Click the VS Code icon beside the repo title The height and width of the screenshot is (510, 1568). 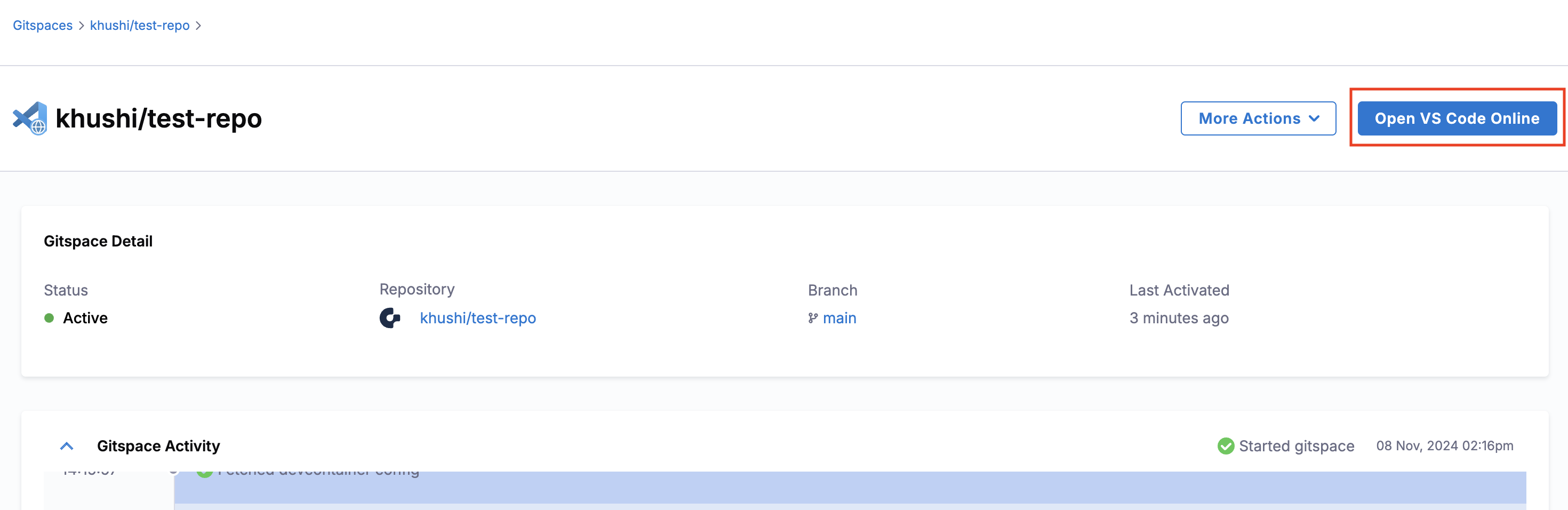(x=30, y=118)
